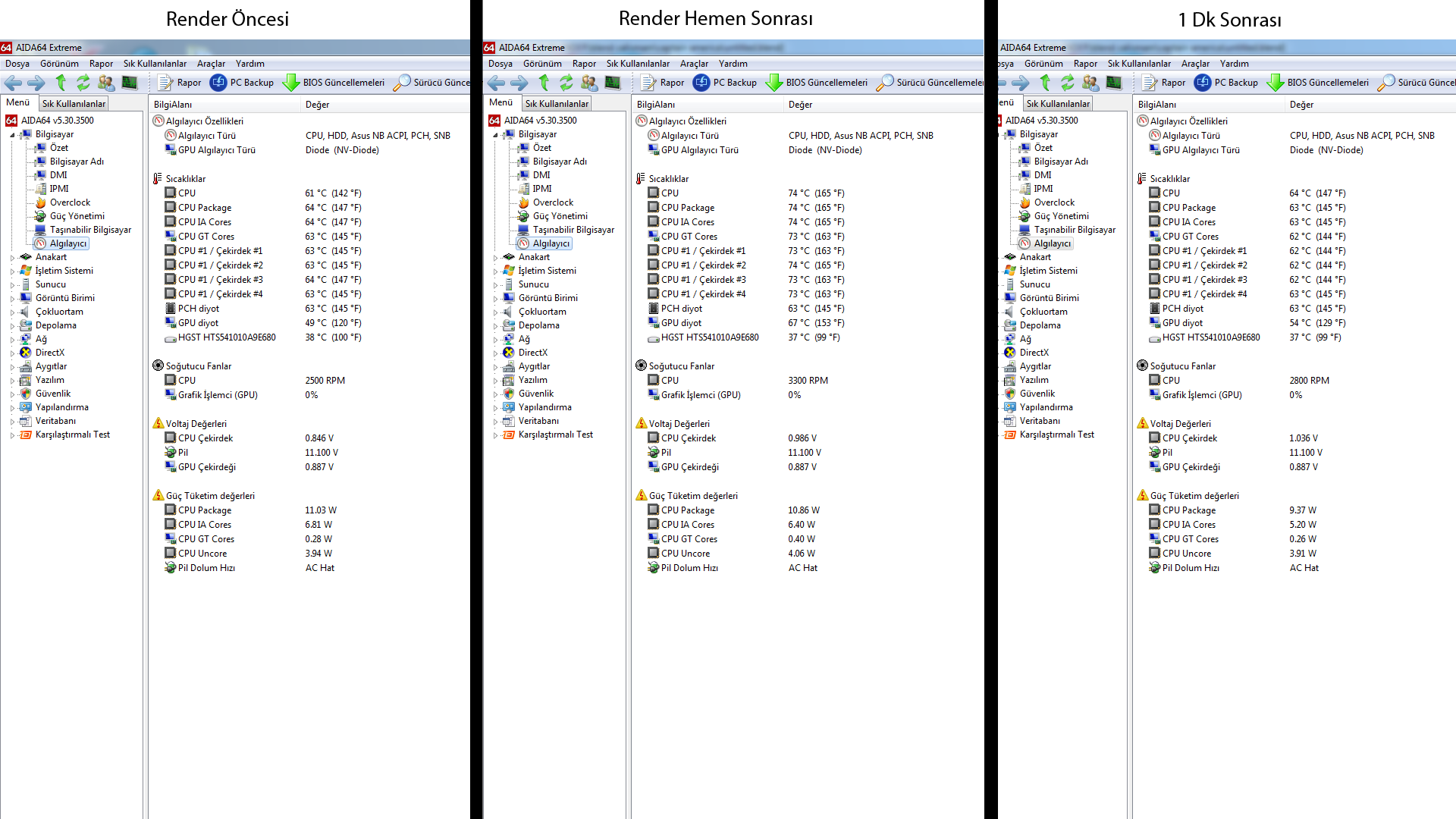Switch to Sık Kullanılanlar tab in 1 Dk Sonrası
The image size is (1456, 819).
pyautogui.click(x=1058, y=104)
